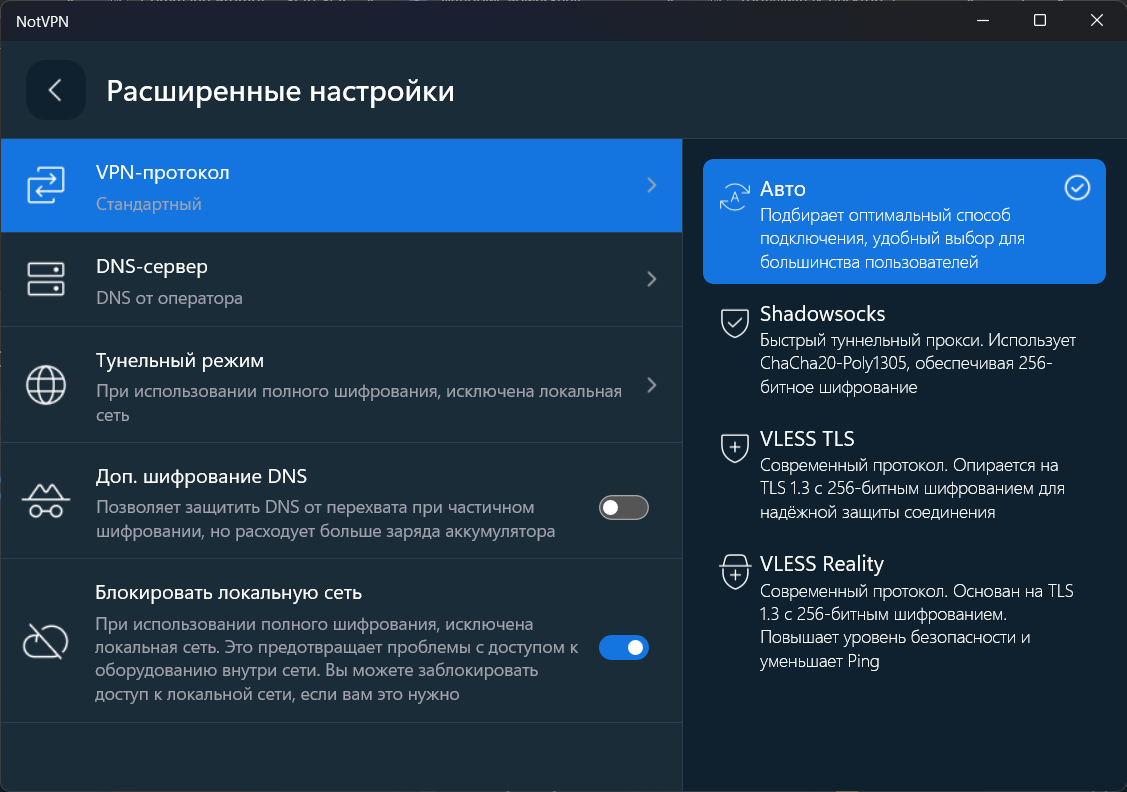The height and width of the screenshot is (792, 1127).
Task: Select the VPN-протокол settings row
Action: (341, 185)
